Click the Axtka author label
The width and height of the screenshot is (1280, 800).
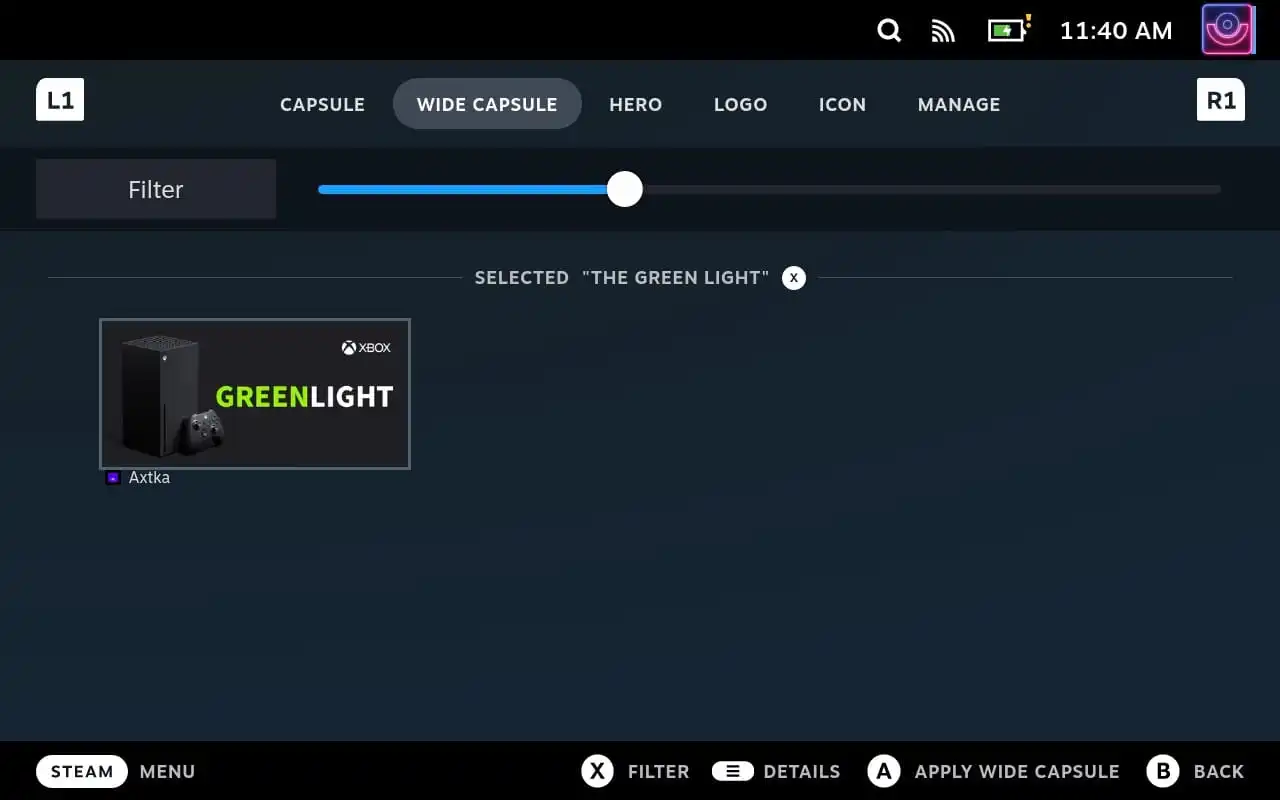click(x=149, y=478)
